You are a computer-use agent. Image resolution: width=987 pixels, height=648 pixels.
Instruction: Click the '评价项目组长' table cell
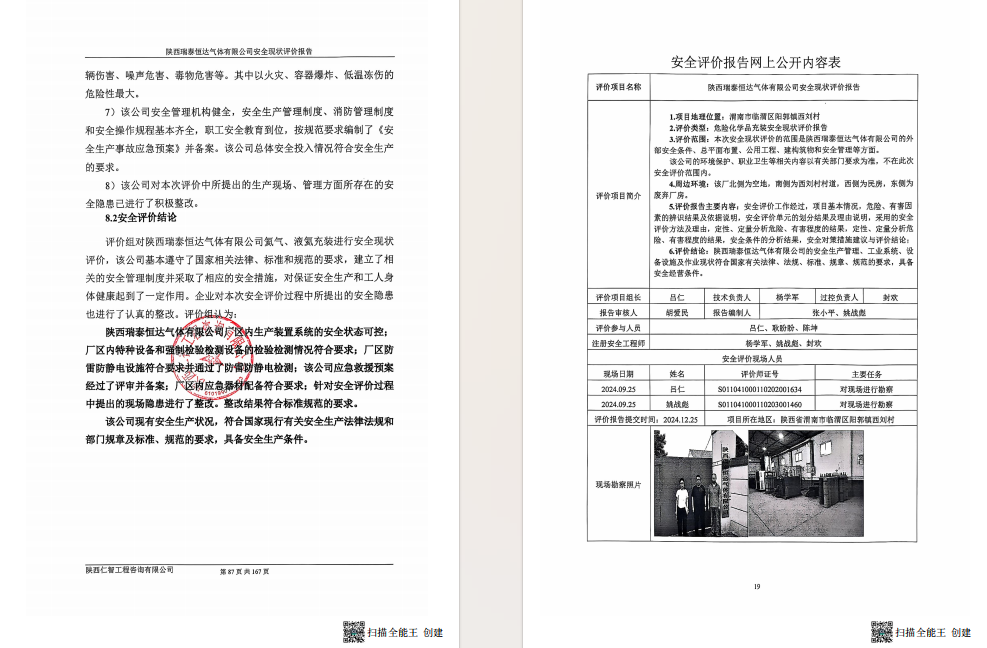point(618,297)
